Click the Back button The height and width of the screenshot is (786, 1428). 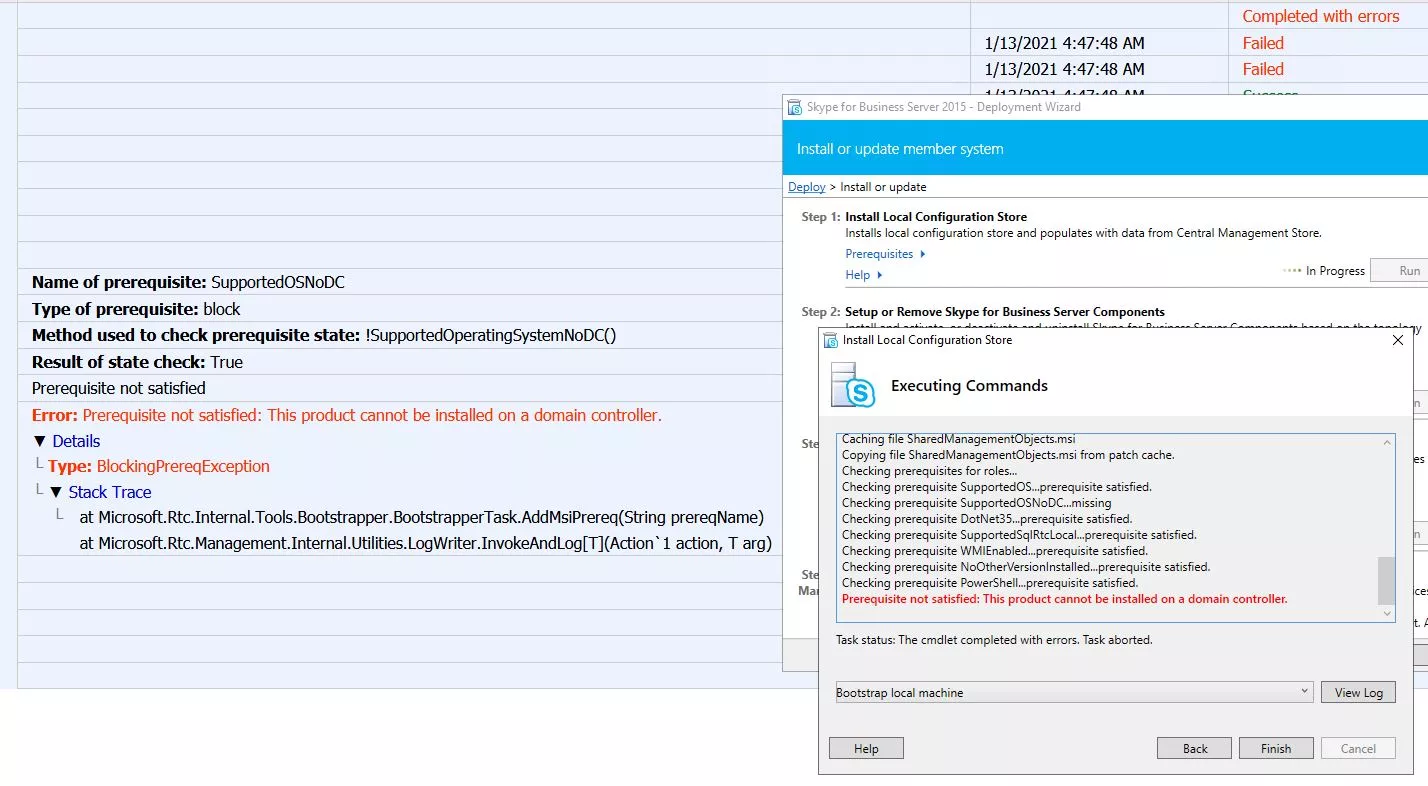click(x=1195, y=748)
